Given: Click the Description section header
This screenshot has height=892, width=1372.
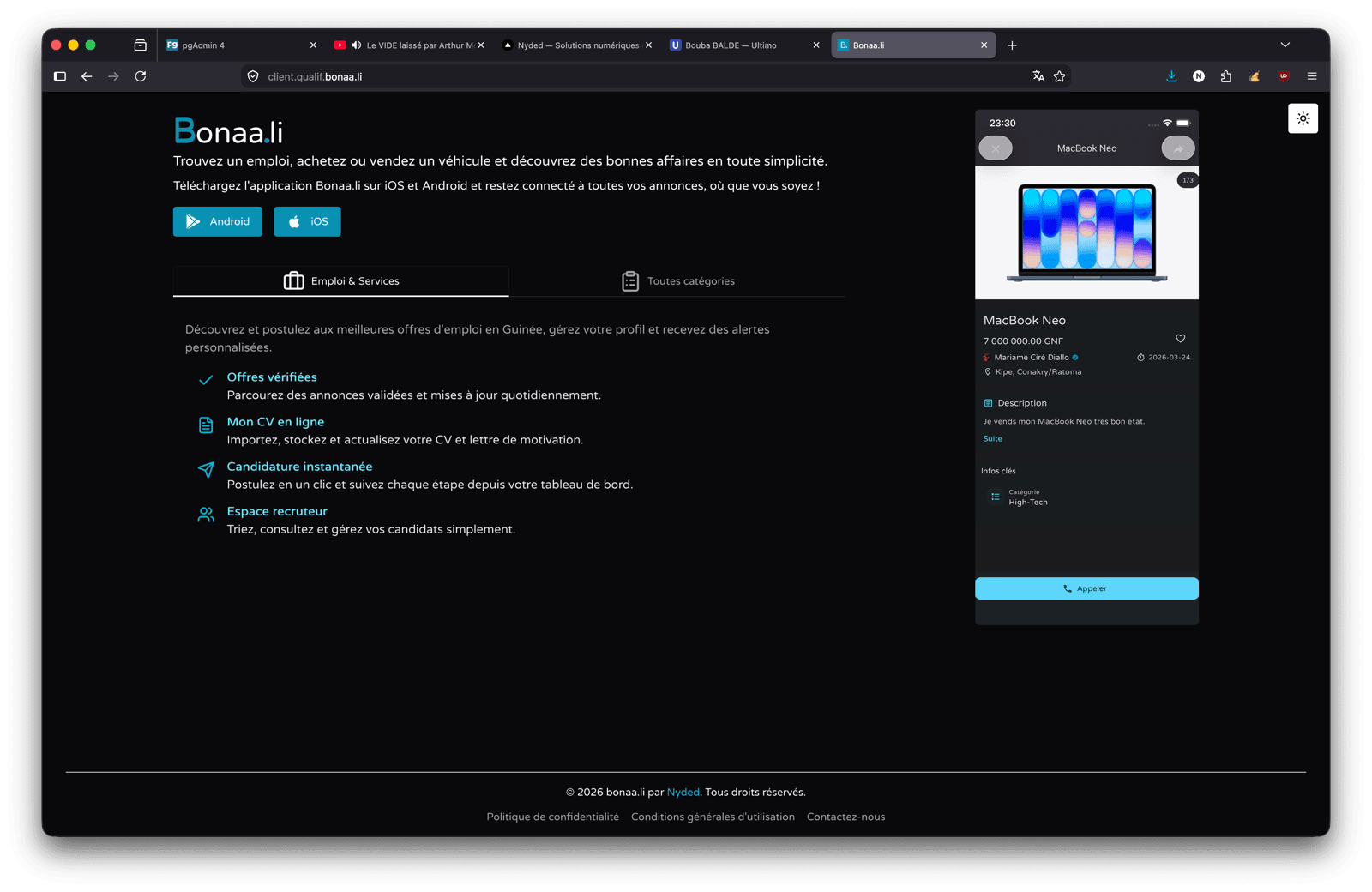Looking at the screenshot, I should pos(1015,403).
